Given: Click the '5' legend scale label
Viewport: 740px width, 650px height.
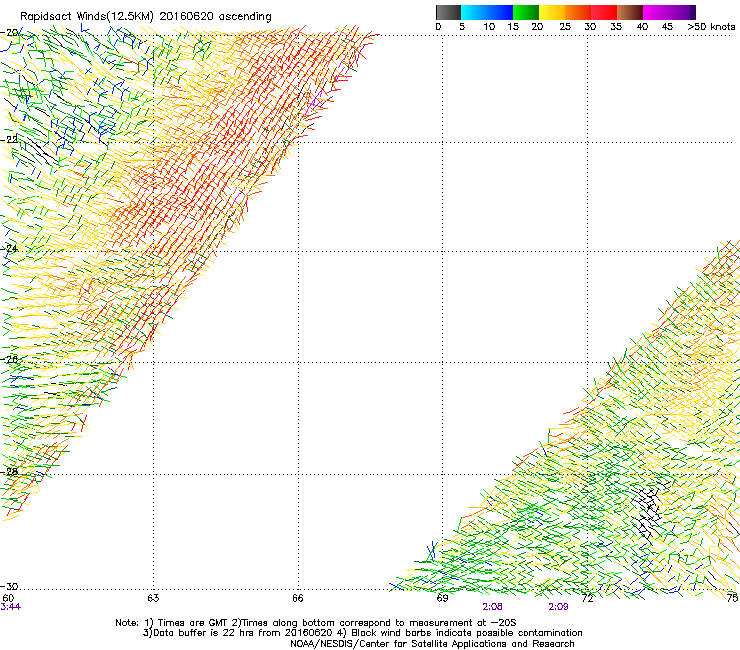Looking at the screenshot, I should pos(462,27).
